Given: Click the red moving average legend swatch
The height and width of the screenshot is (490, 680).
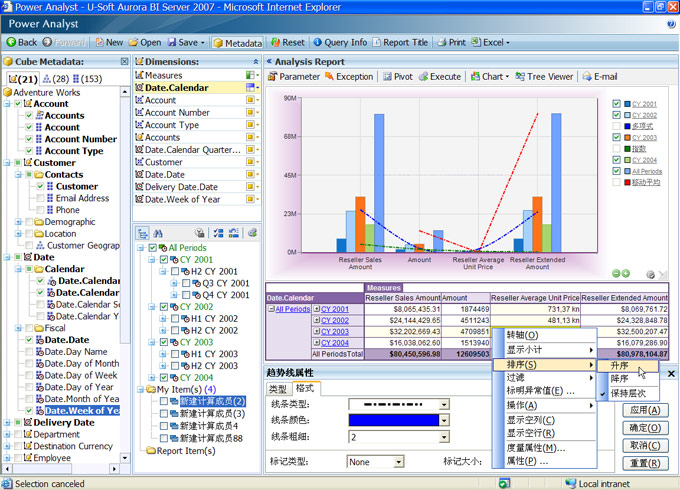Looking at the screenshot, I should [x=627, y=182].
